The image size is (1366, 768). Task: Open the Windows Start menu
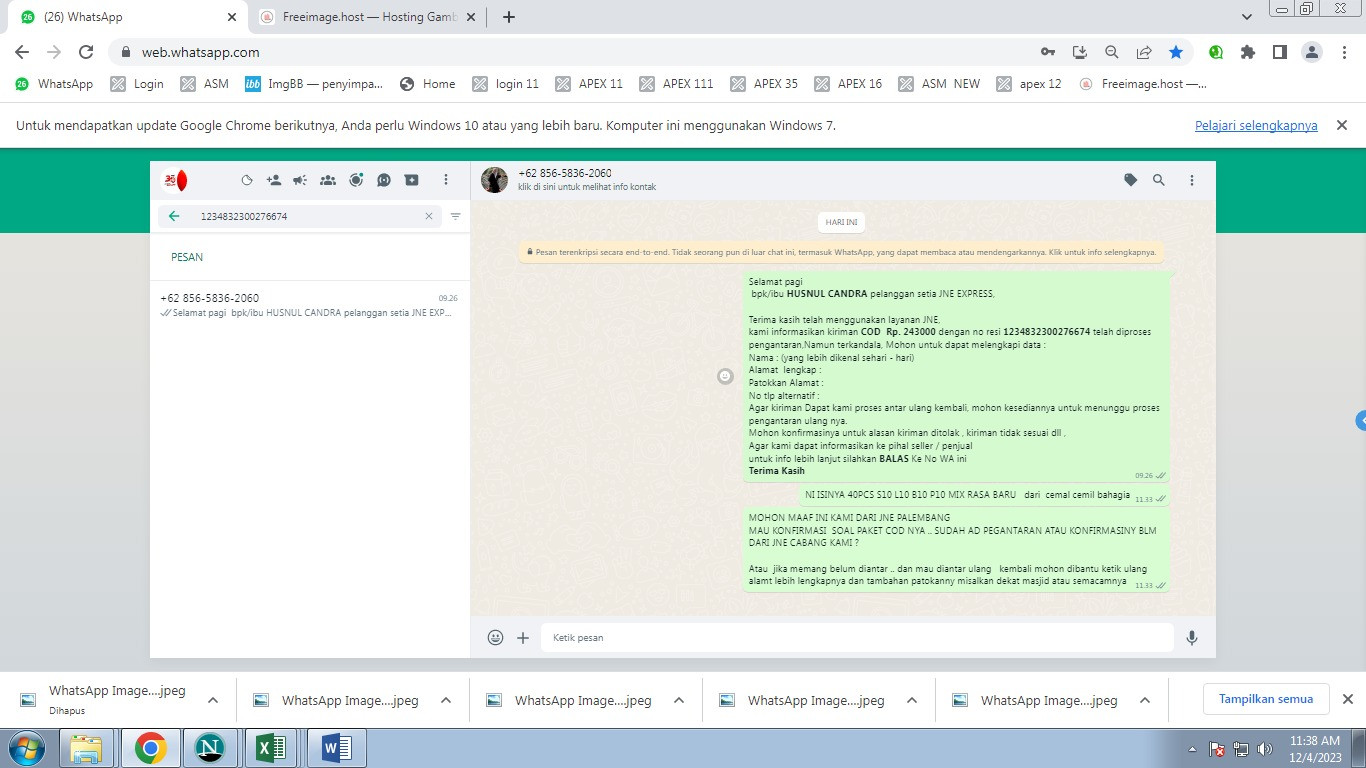click(x=26, y=748)
